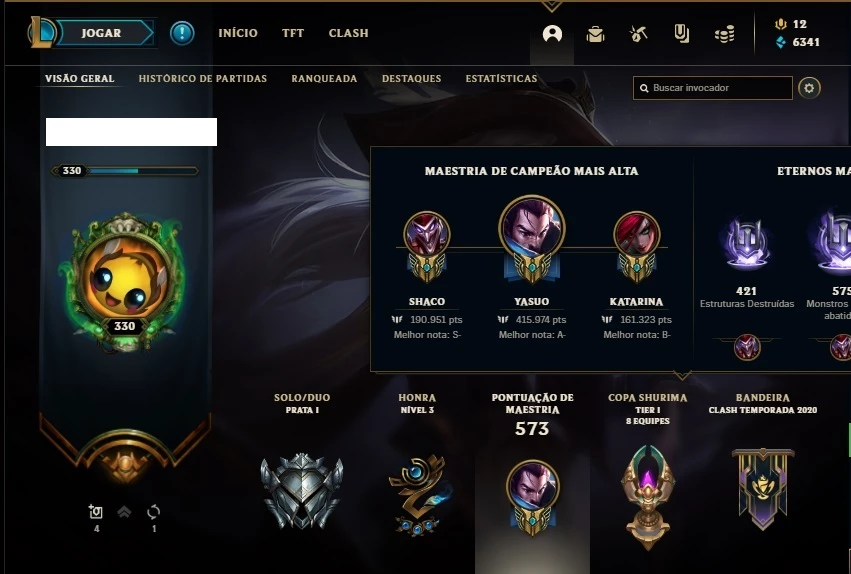This screenshot has height=574, width=851.
Task: Open the Collection backpack icon
Action: click(595, 34)
